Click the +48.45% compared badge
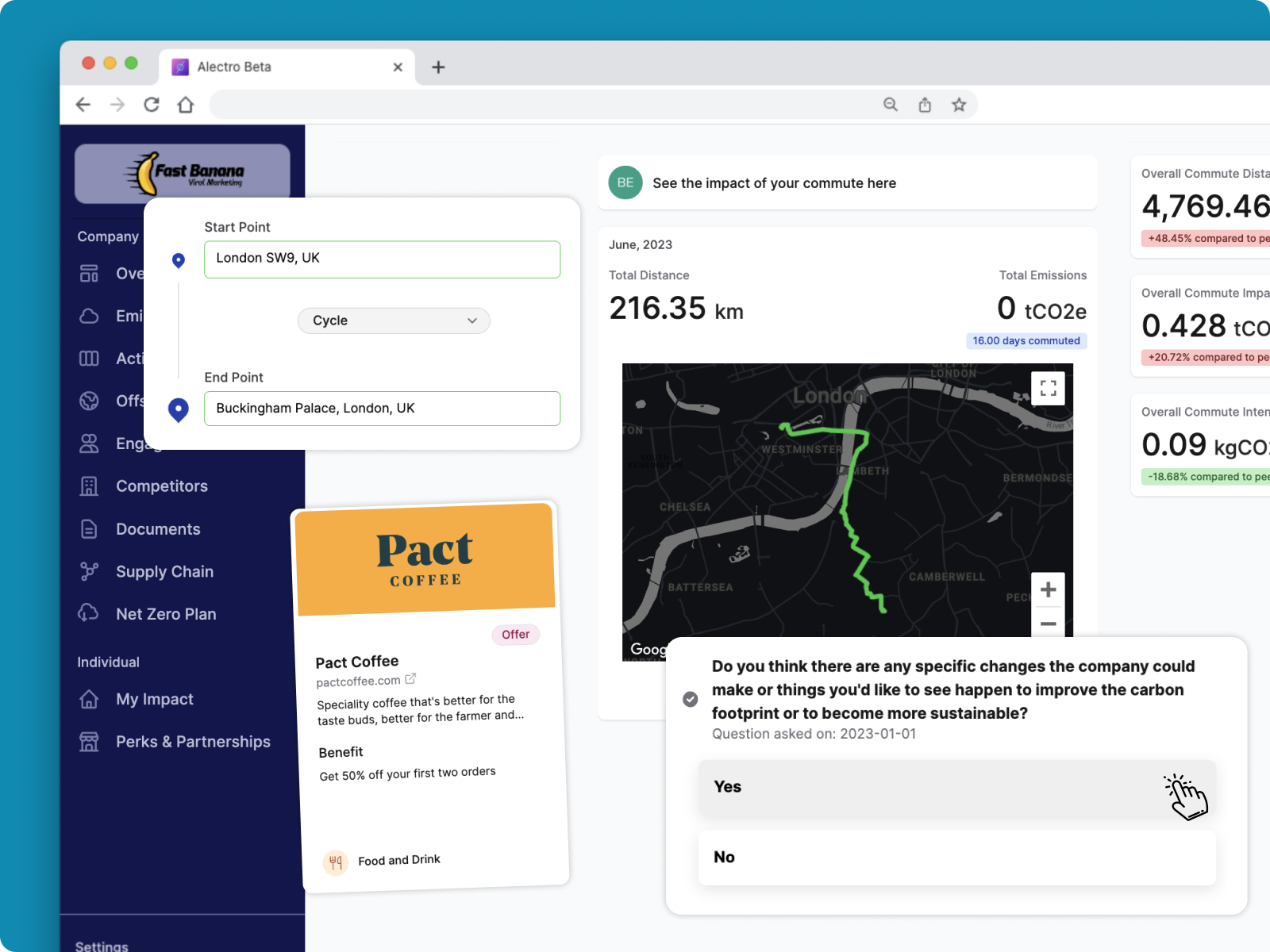This screenshot has height=952, width=1270. 1206,238
